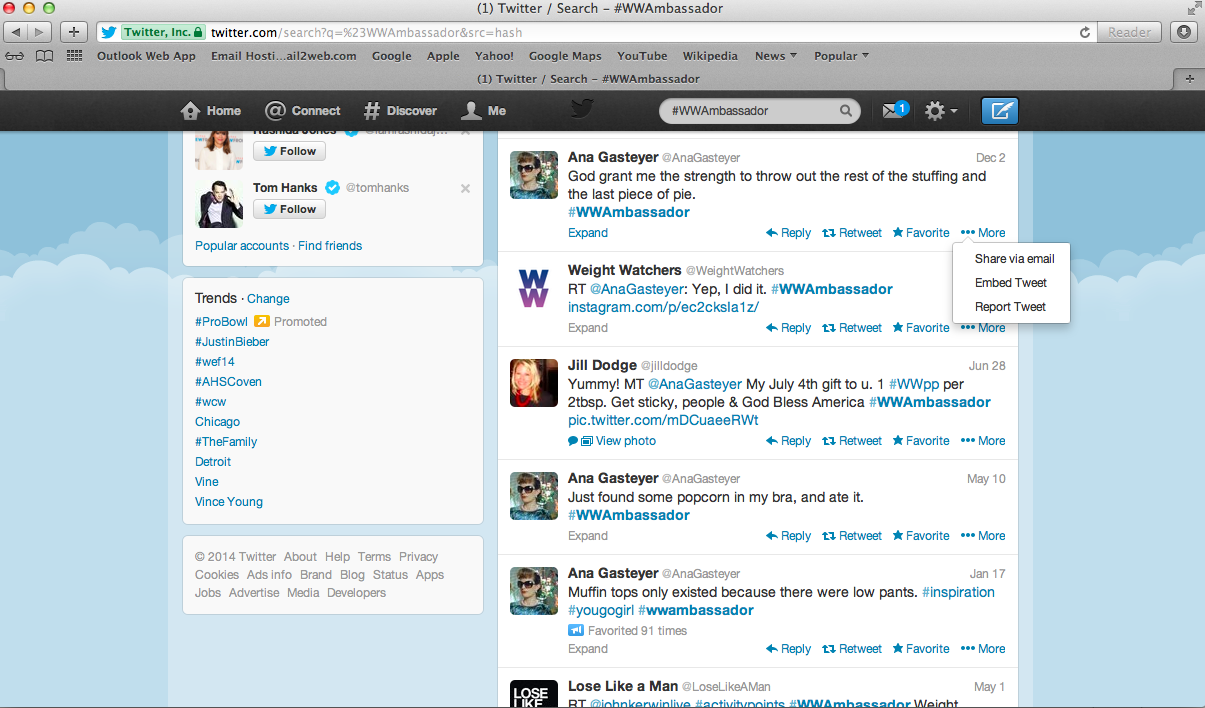1205x708 pixels.
Task: Open the Connect @ tab
Action: (302, 111)
